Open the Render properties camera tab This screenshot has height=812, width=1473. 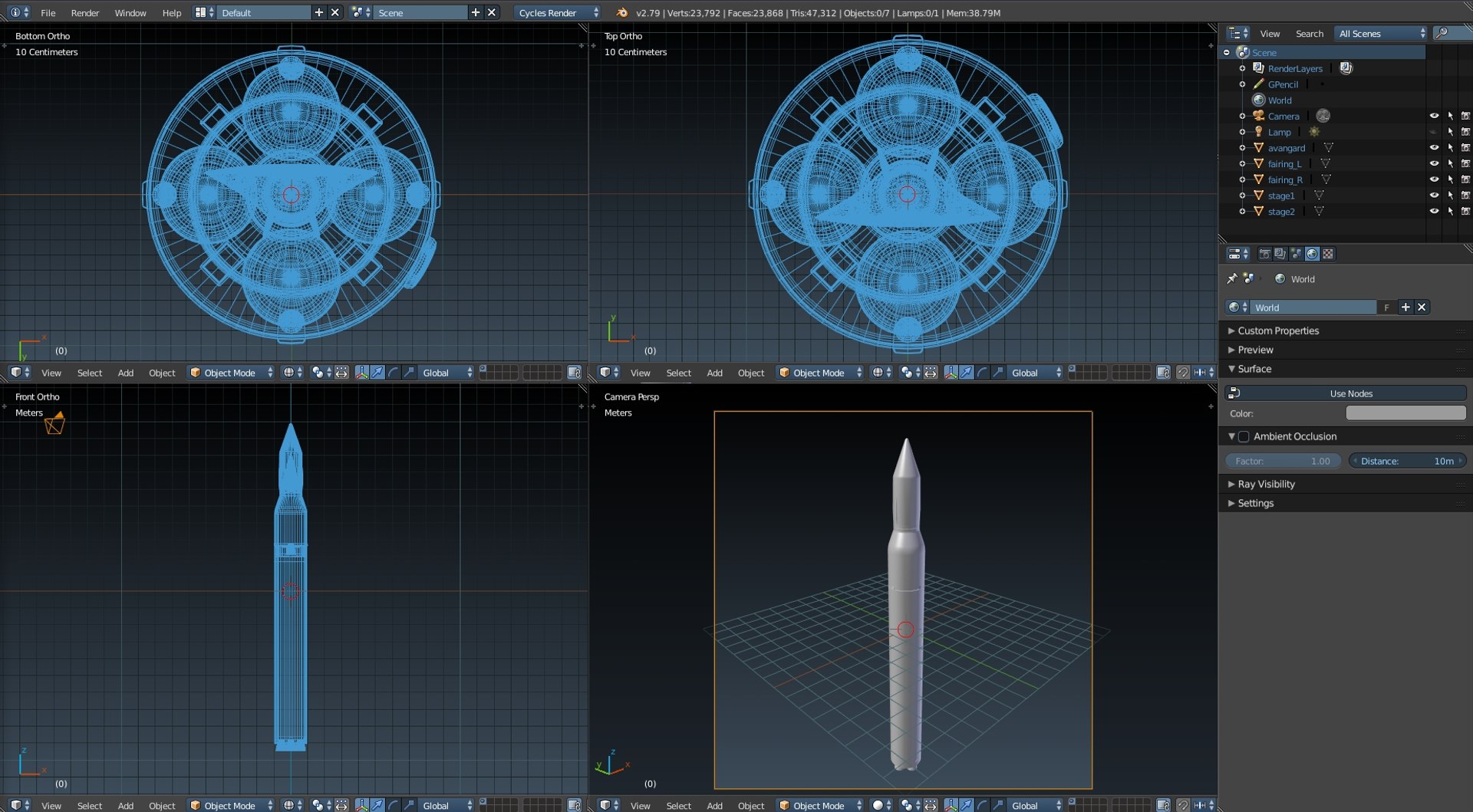click(x=1265, y=254)
